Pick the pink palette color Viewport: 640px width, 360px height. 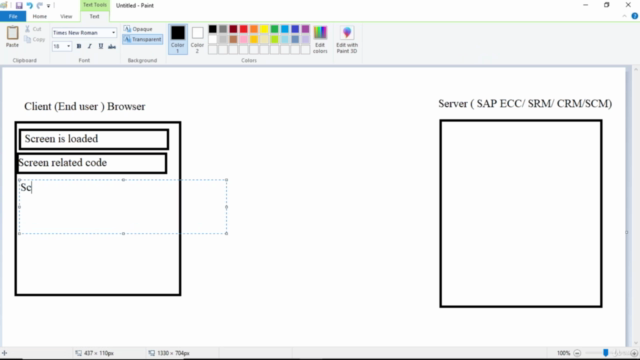(244, 39)
